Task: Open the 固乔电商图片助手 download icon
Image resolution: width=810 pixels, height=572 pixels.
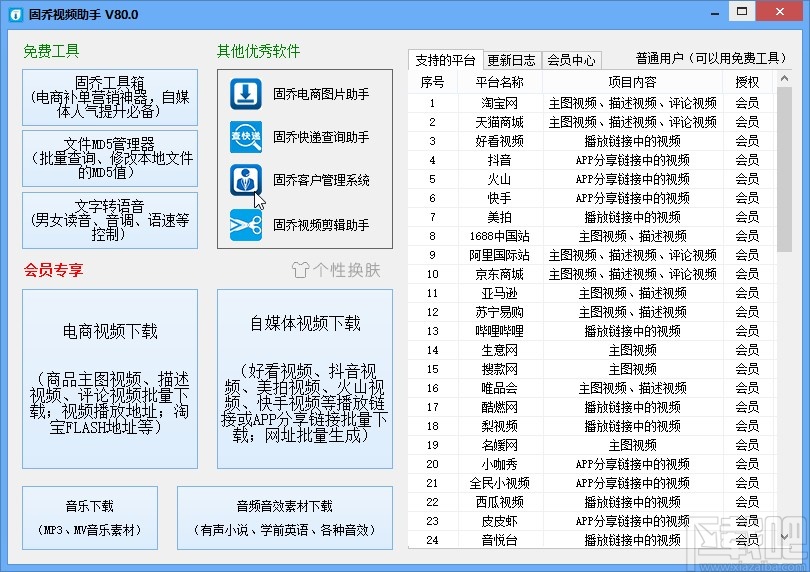Action: [x=246, y=94]
